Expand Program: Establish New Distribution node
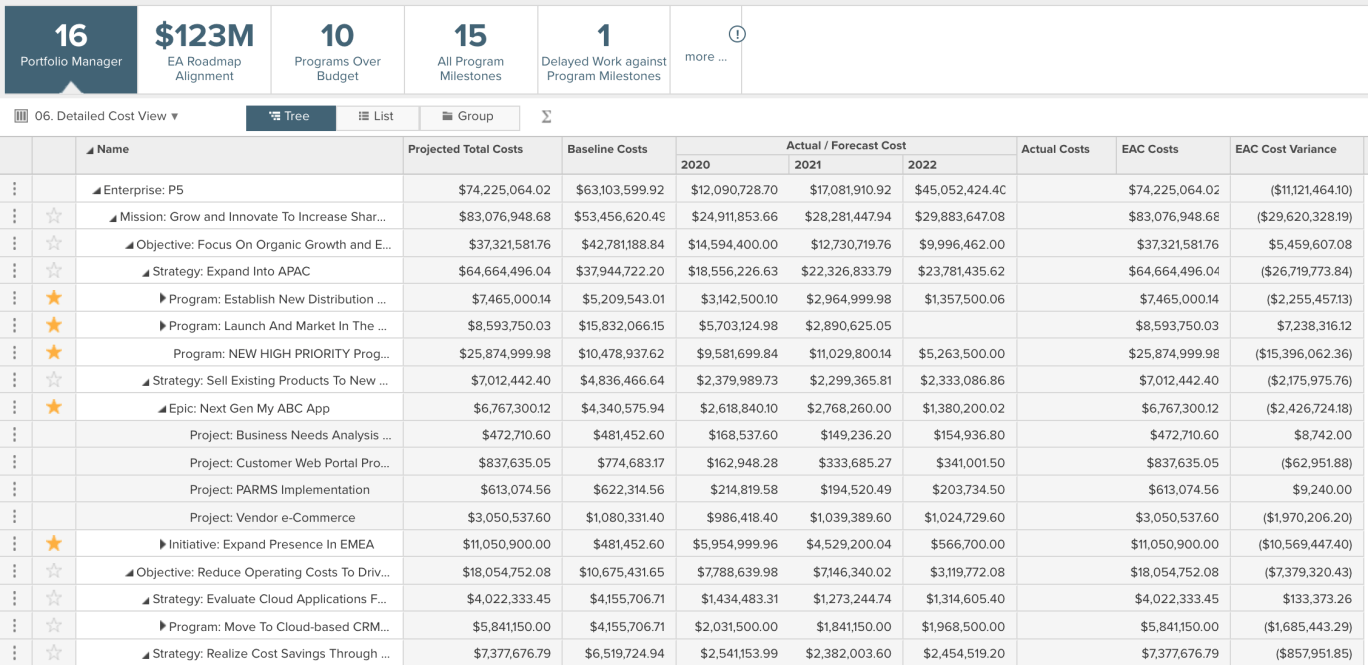 [x=163, y=298]
